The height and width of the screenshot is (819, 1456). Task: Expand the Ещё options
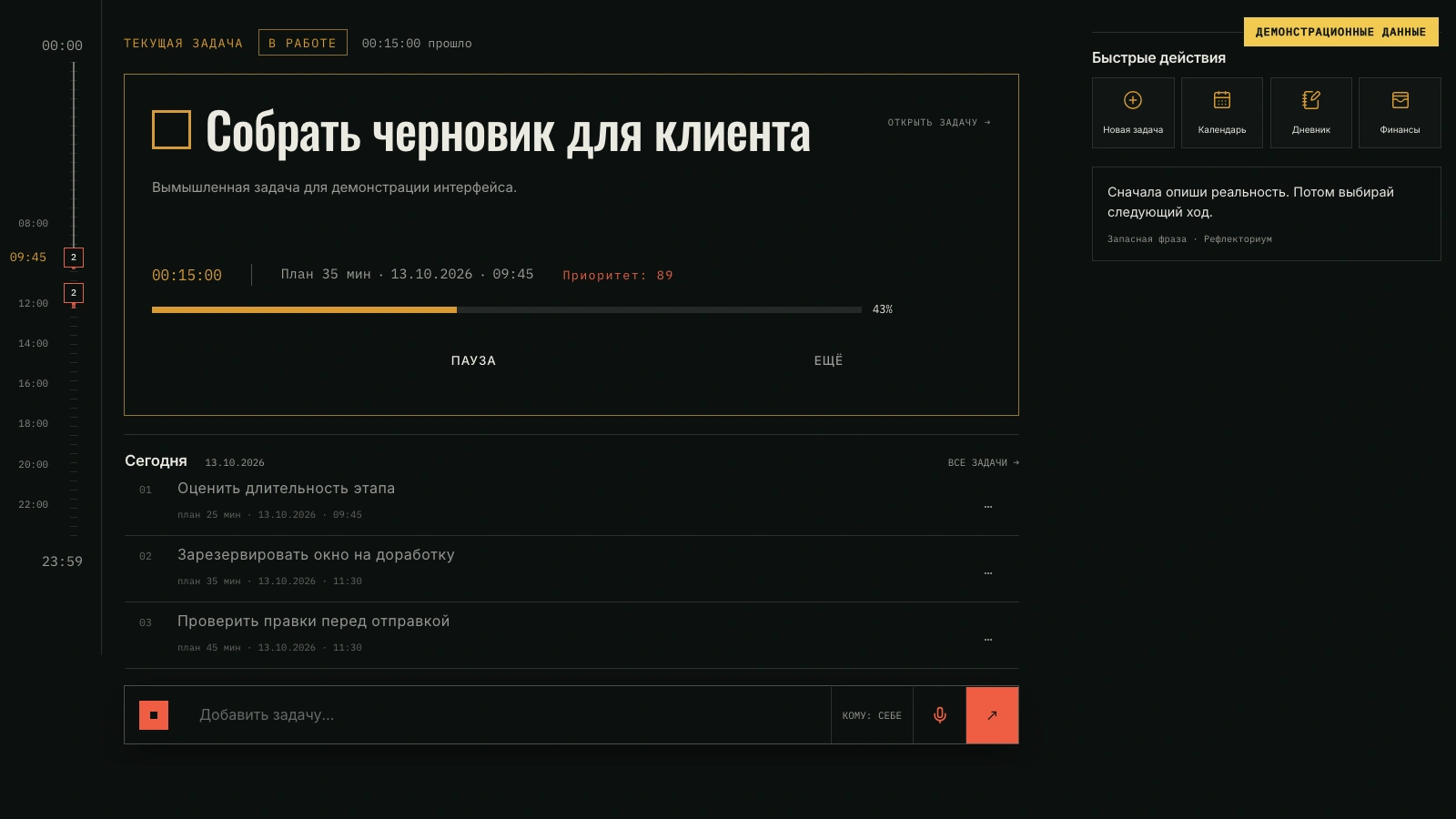pos(828,361)
